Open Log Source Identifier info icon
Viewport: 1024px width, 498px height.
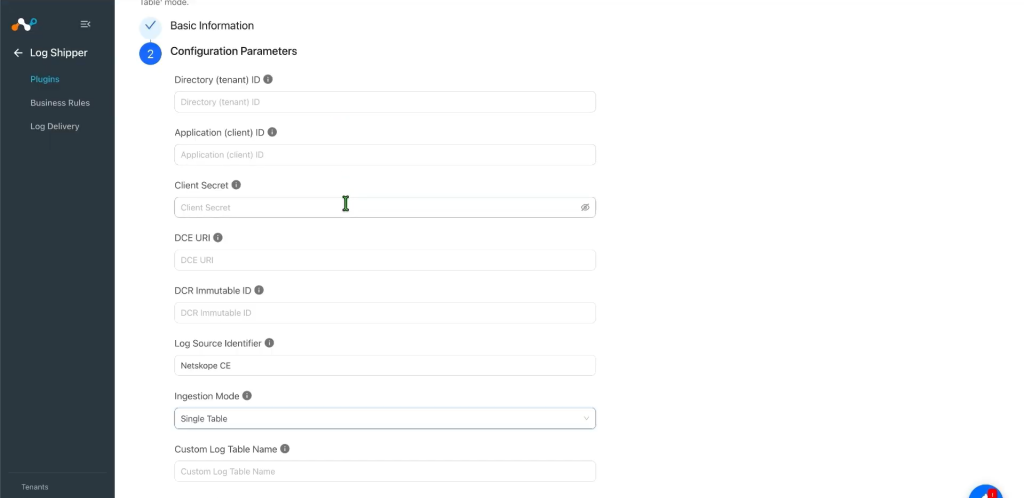point(269,343)
